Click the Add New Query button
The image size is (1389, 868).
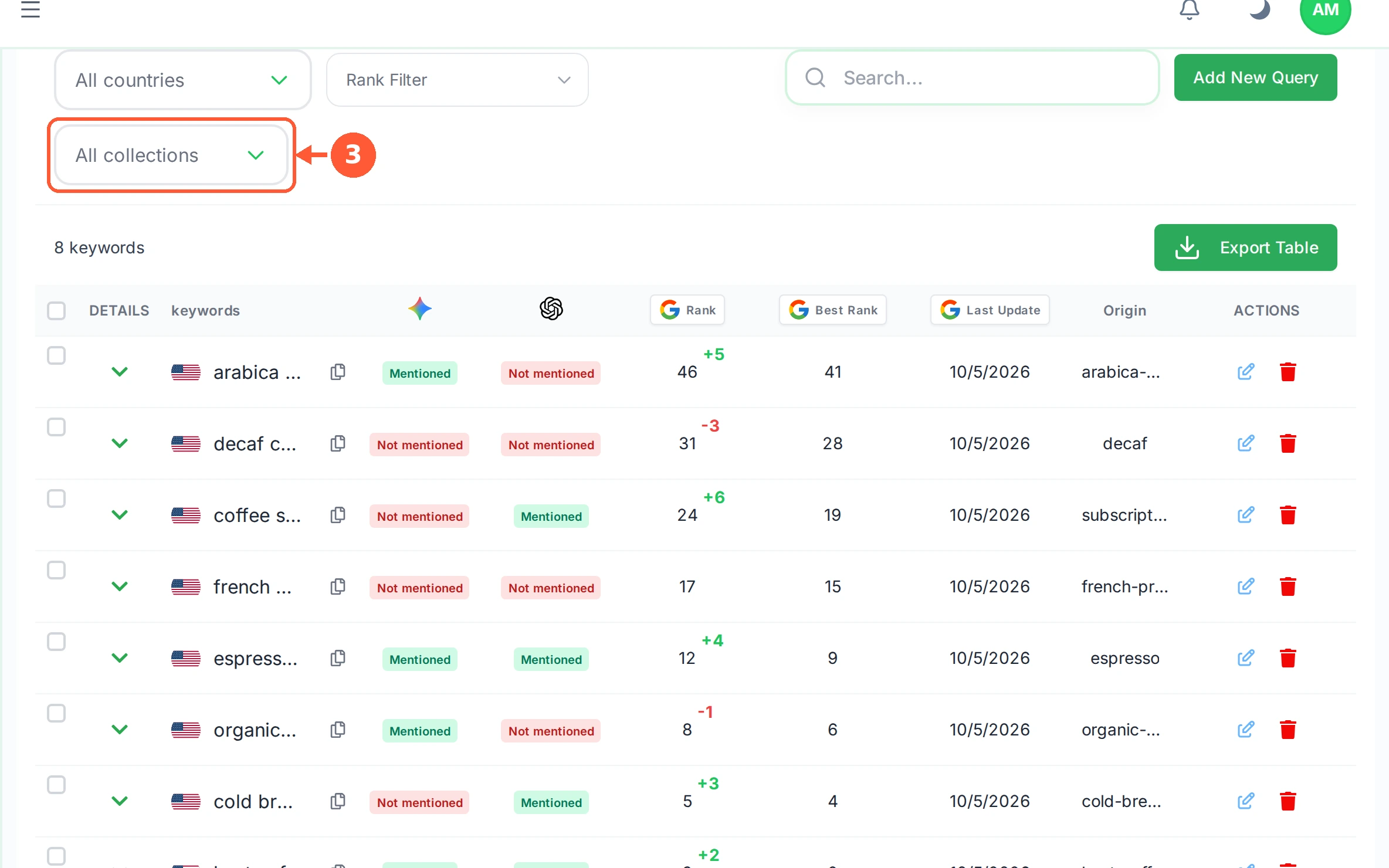tap(1256, 77)
